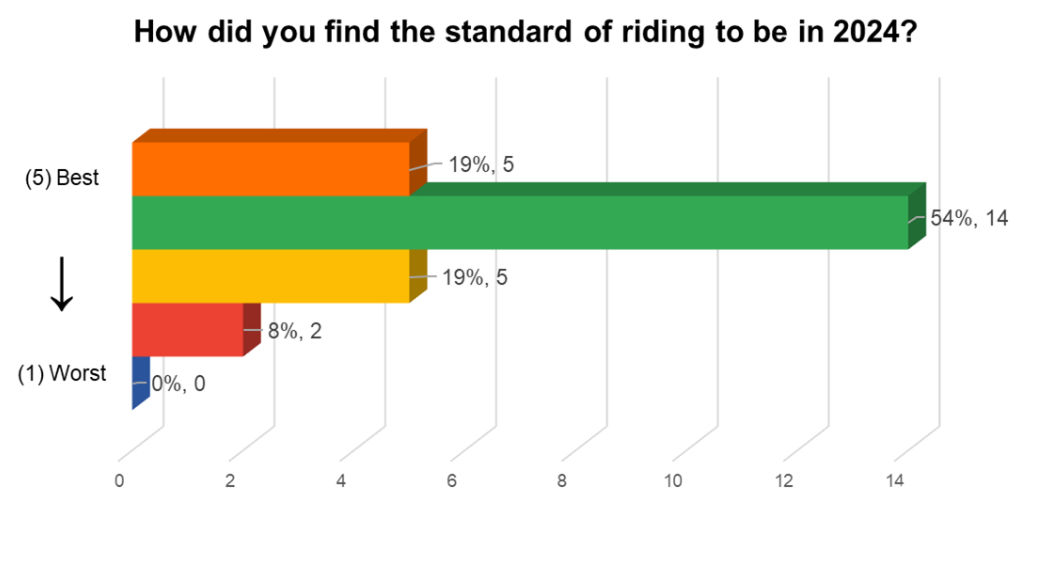
Task: Click the yellow 19% bar
Action: tap(279, 276)
